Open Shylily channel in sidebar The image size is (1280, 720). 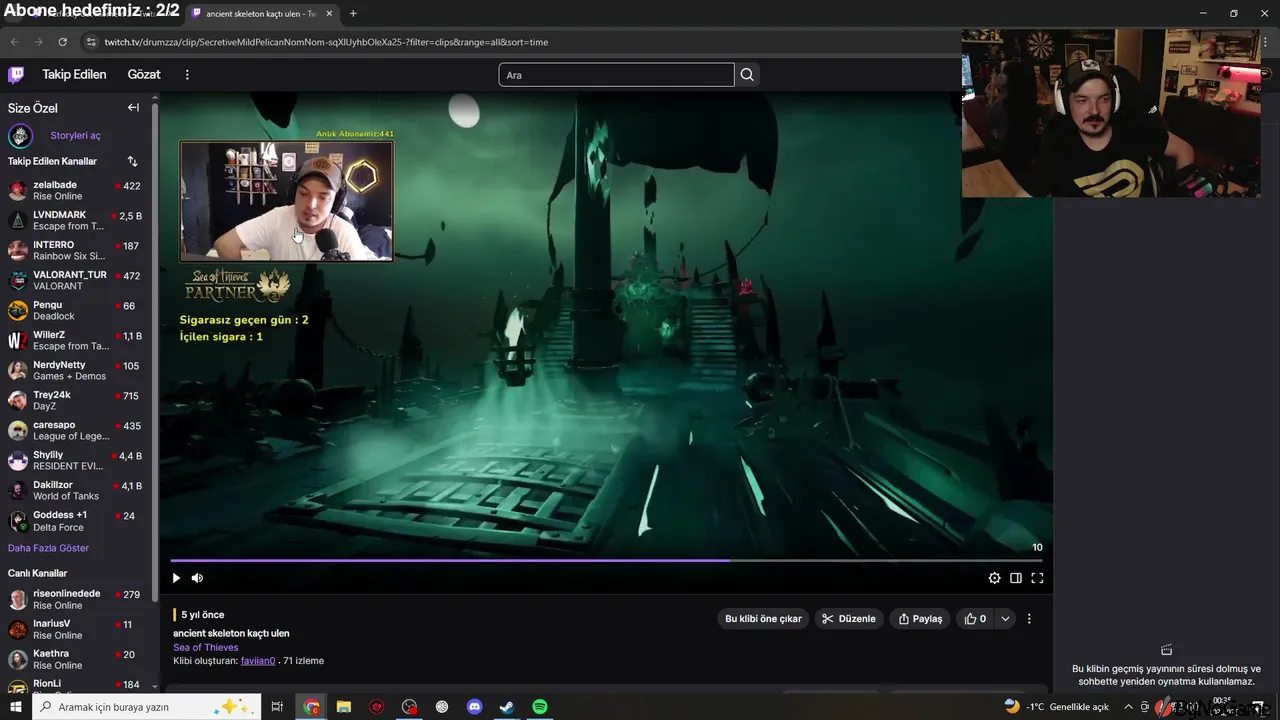[x=76, y=460]
